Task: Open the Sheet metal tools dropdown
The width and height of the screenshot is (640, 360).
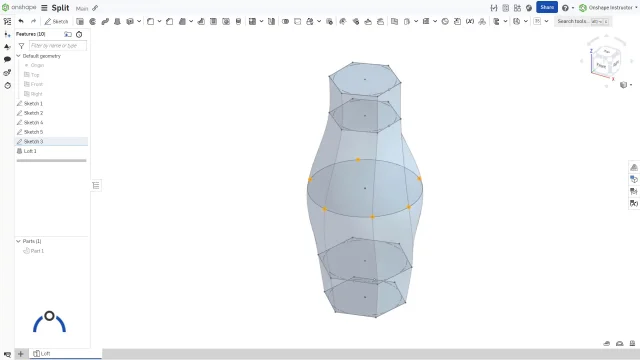Action: pyautogui.click(x=505, y=21)
